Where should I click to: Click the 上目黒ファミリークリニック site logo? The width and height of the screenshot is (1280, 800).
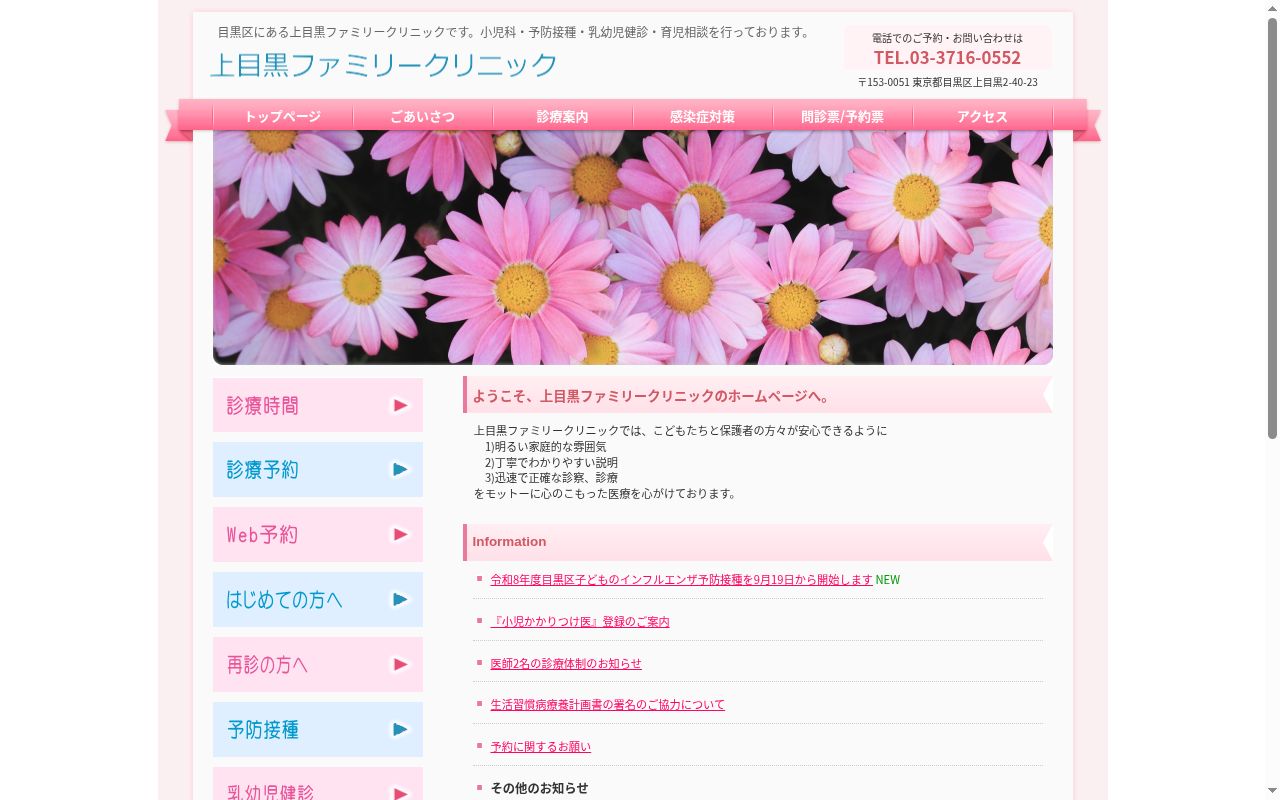(384, 65)
